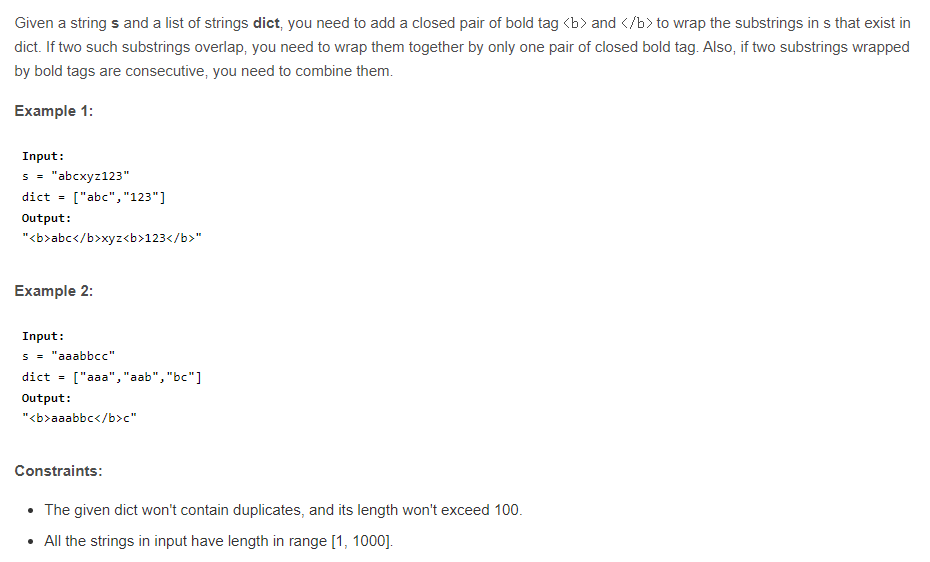This screenshot has height=562, width=930.
Task: Click the "Constraints:" heading
Action: [58, 471]
